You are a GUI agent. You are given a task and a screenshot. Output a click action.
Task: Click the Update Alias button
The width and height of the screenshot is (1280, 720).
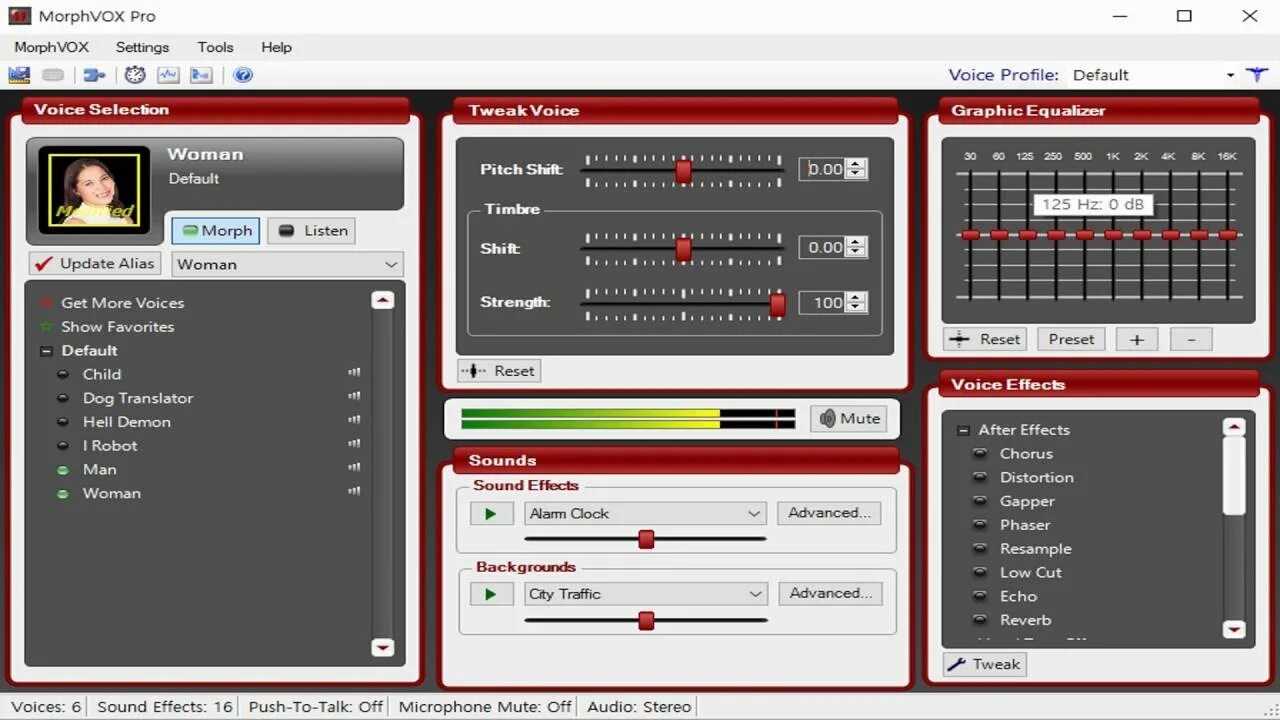pos(95,264)
